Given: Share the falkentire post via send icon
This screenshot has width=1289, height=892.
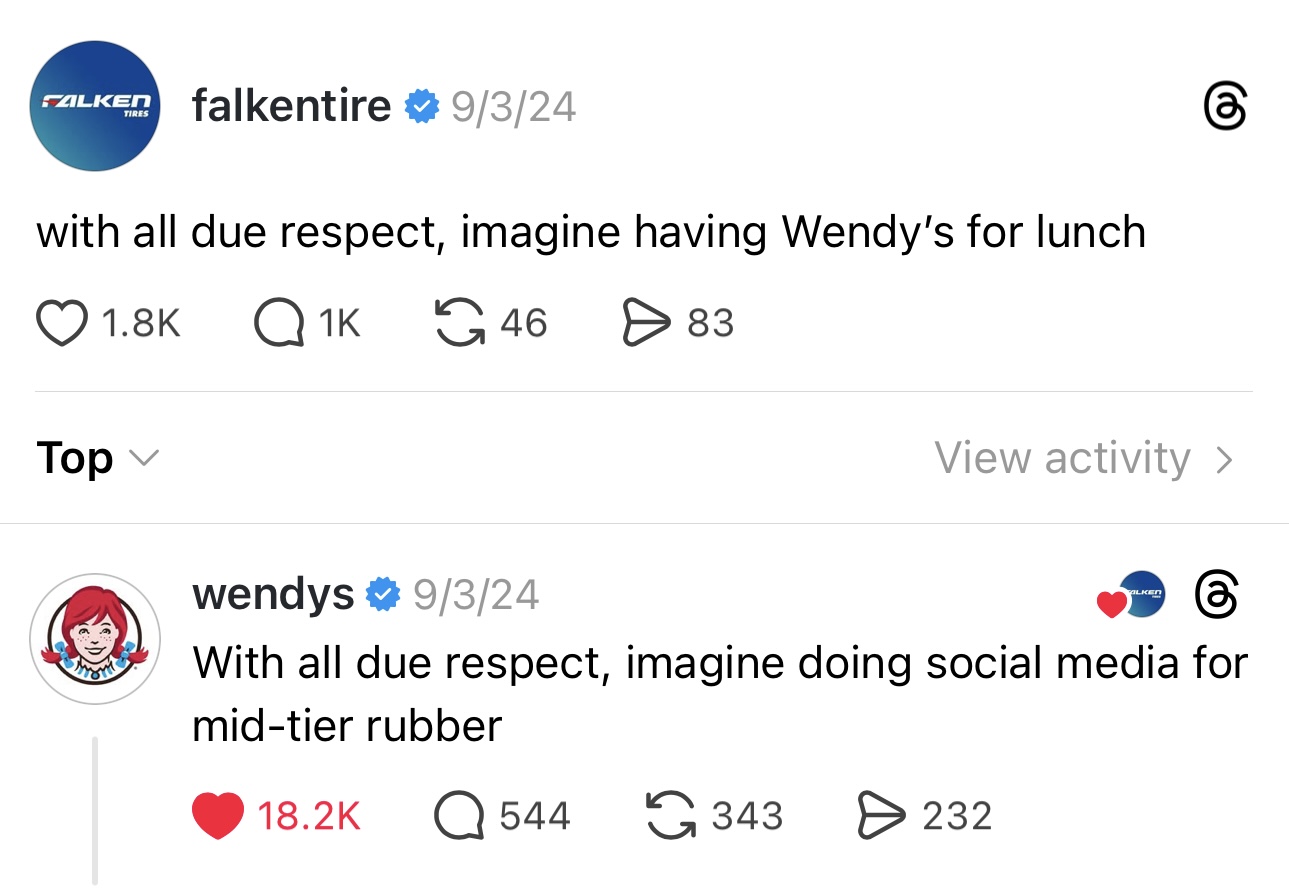Looking at the screenshot, I should pos(646,323).
